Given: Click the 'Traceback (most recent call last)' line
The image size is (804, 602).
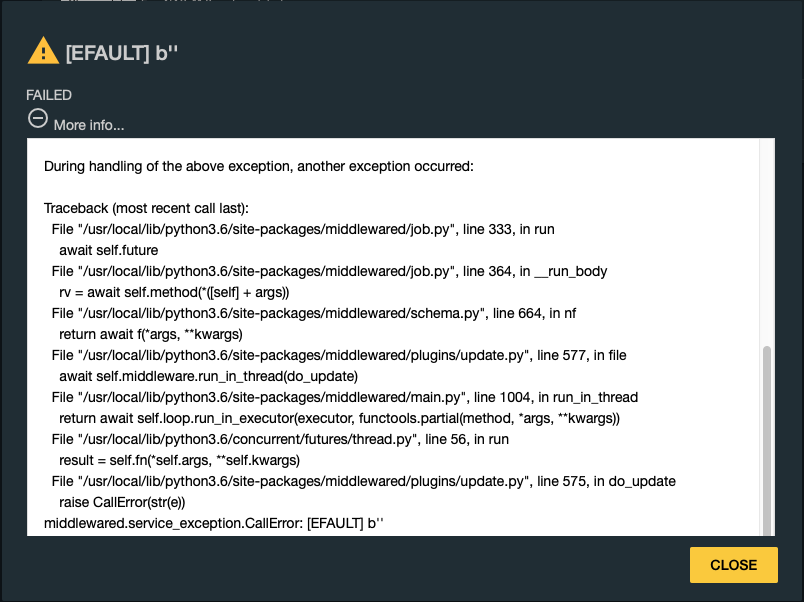Looking at the screenshot, I should pos(146,208).
